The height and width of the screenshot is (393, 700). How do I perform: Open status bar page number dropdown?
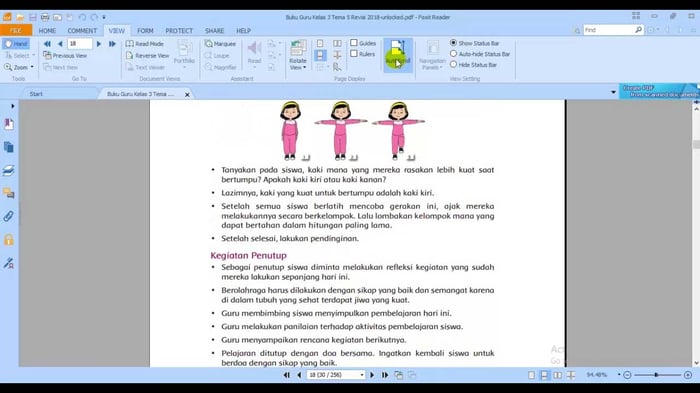362,375
